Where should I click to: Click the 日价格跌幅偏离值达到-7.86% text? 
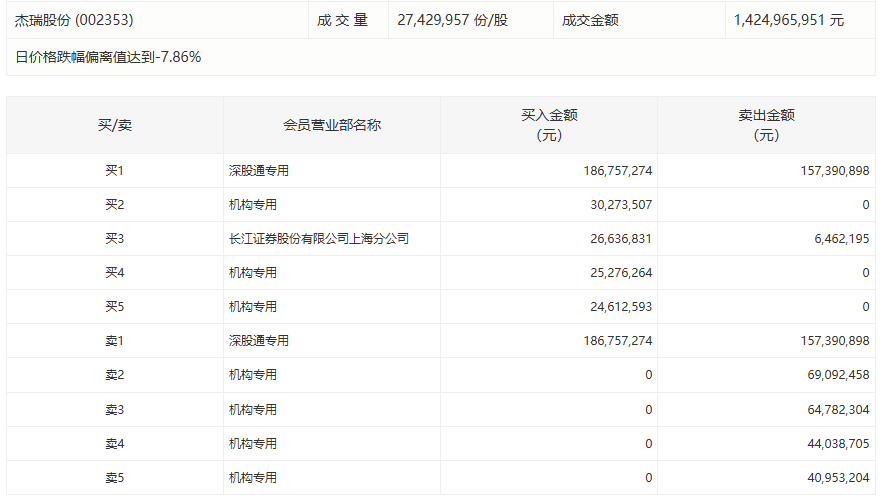pos(108,57)
